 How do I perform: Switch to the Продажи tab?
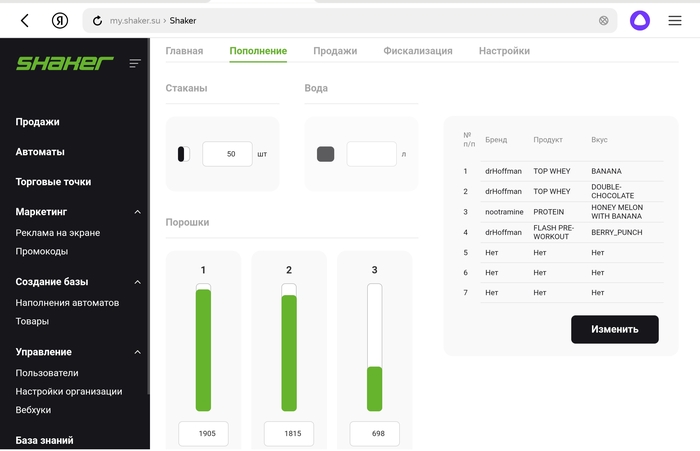334,51
